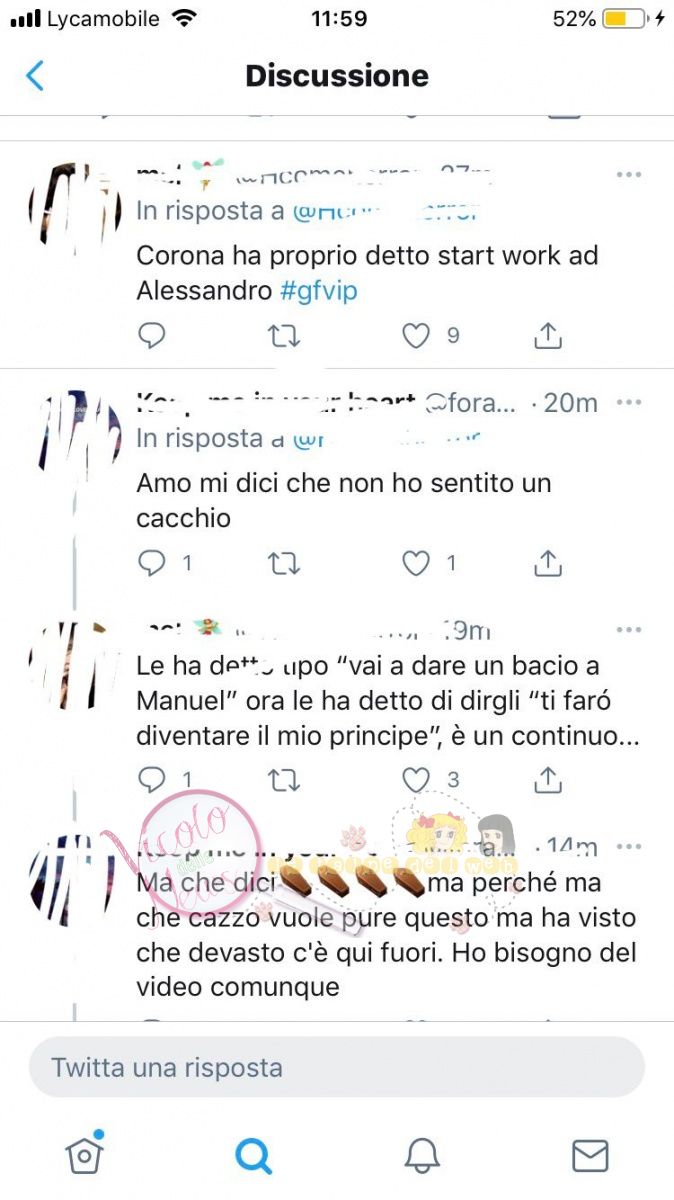The height and width of the screenshot is (1200, 674).
Task: Tap the #gfvip hashtag link
Action: click(319, 291)
